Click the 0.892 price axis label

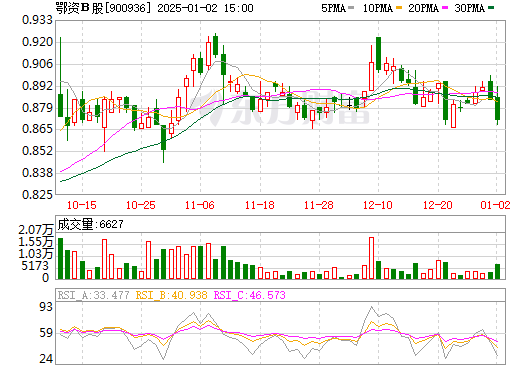pyautogui.click(x=37, y=86)
